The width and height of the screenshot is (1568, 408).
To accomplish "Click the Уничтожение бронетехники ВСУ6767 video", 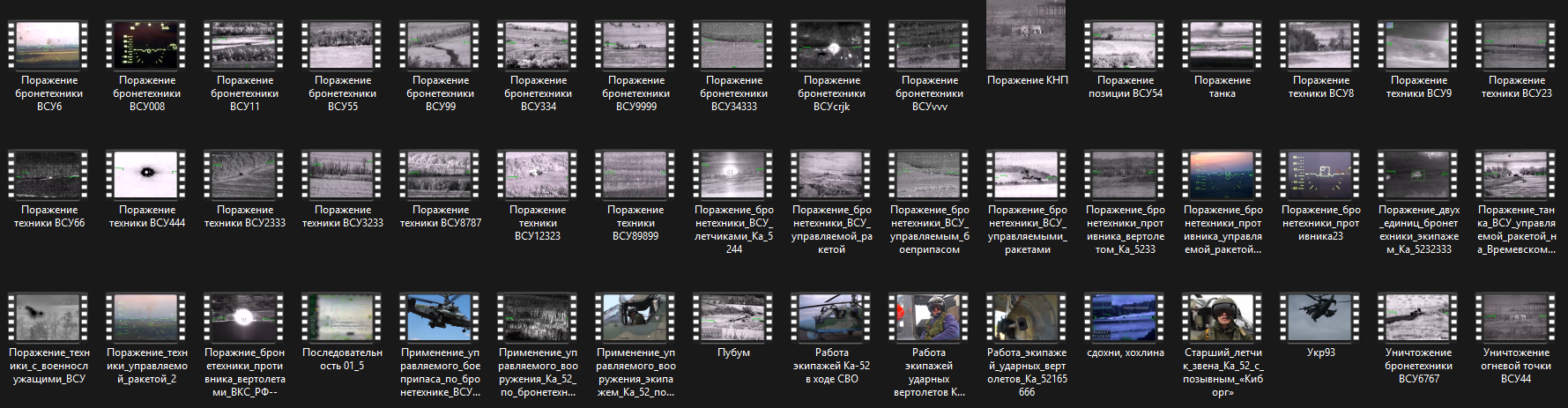I will (x=1419, y=317).
